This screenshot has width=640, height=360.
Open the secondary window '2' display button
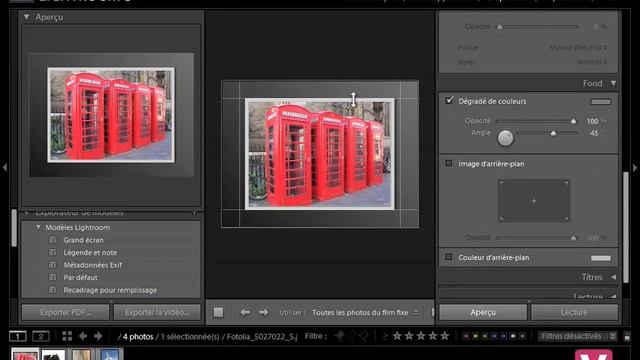40,336
